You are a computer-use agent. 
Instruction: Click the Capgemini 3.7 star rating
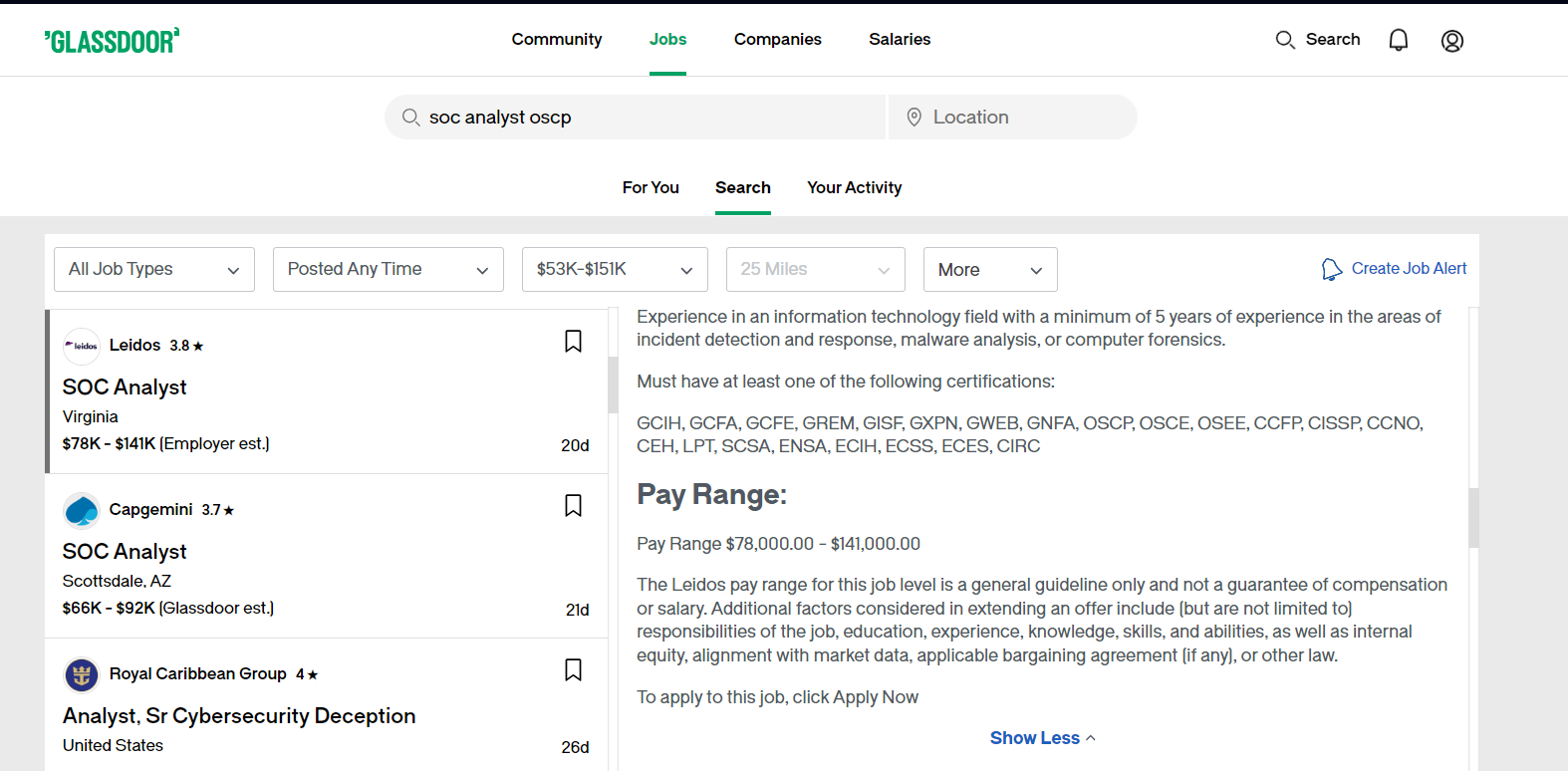(218, 510)
